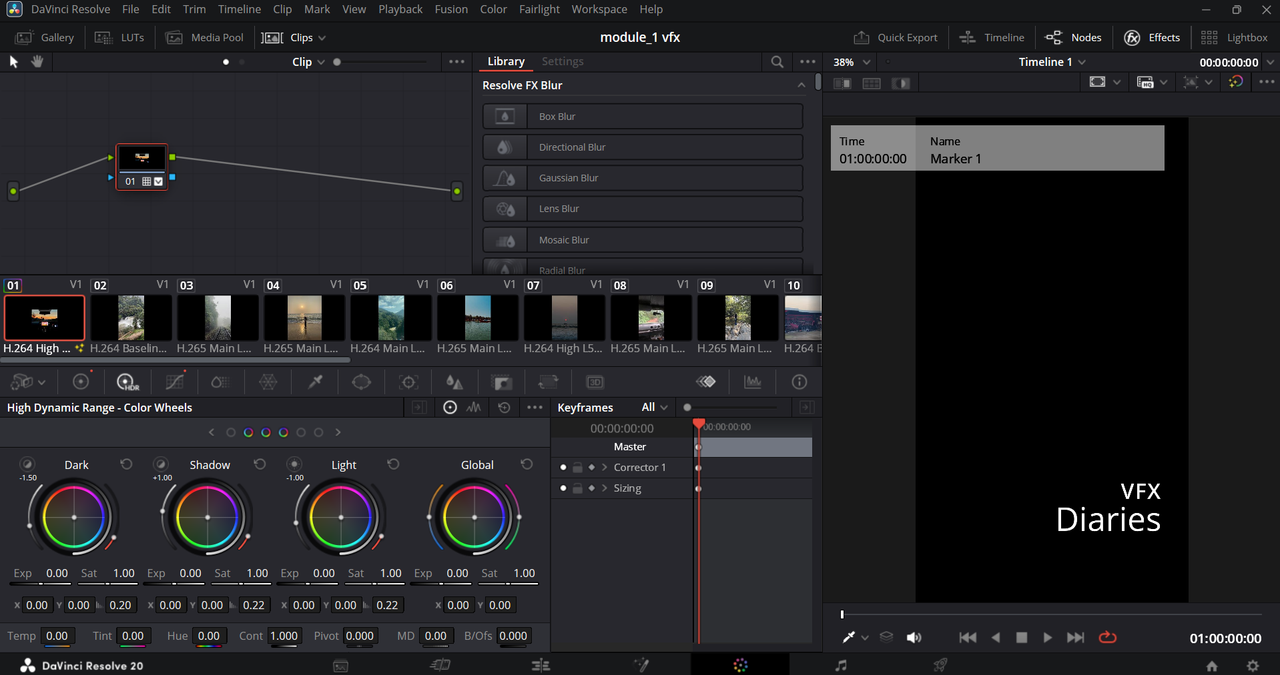Open the Tracker palette

coord(408,382)
